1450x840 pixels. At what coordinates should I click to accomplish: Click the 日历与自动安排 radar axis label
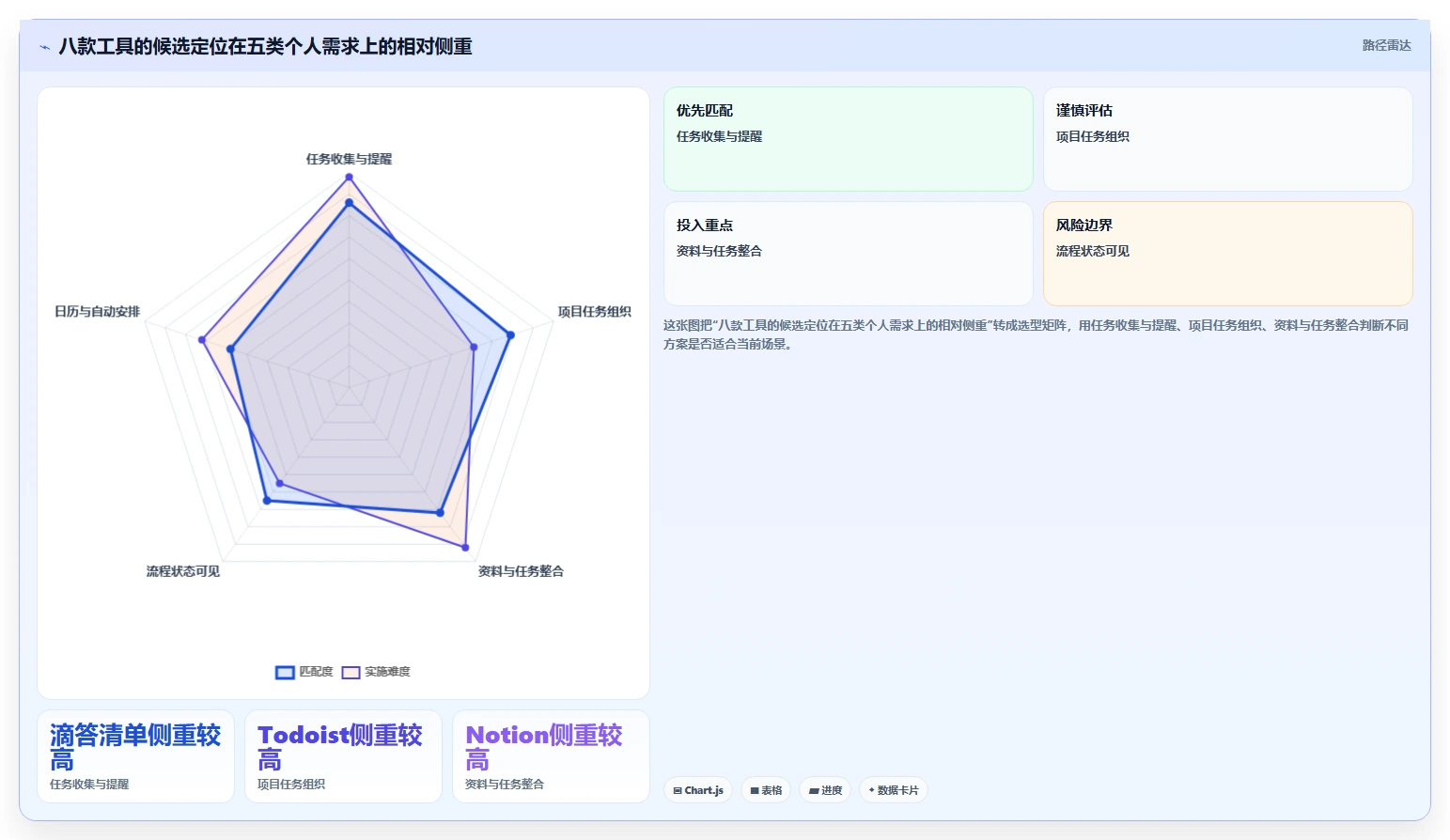97,311
